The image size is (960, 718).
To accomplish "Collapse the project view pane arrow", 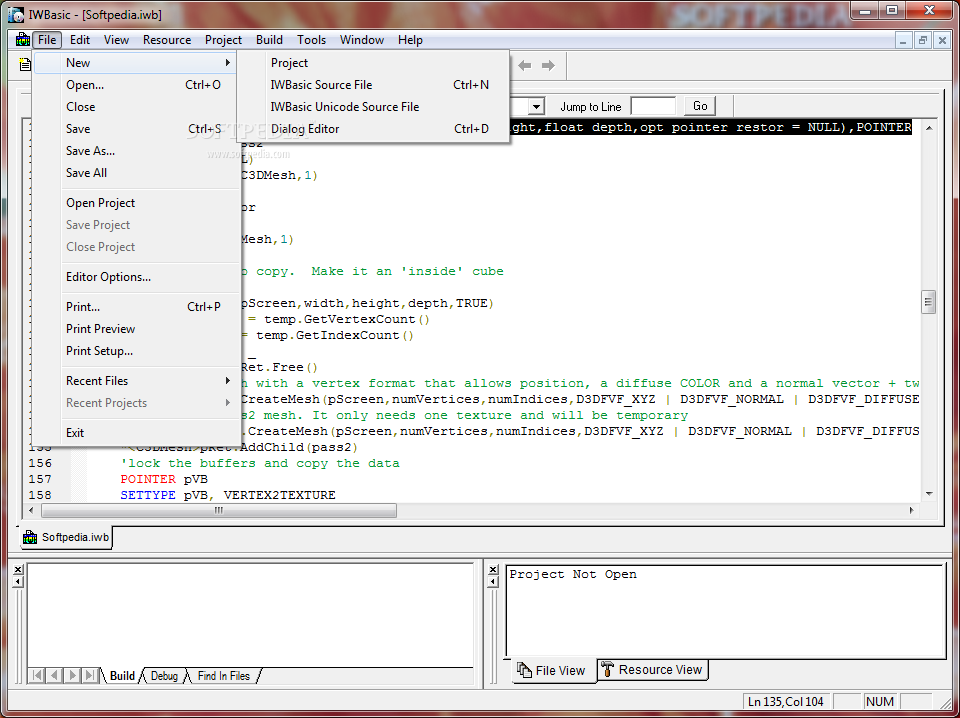I will (x=493, y=582).
